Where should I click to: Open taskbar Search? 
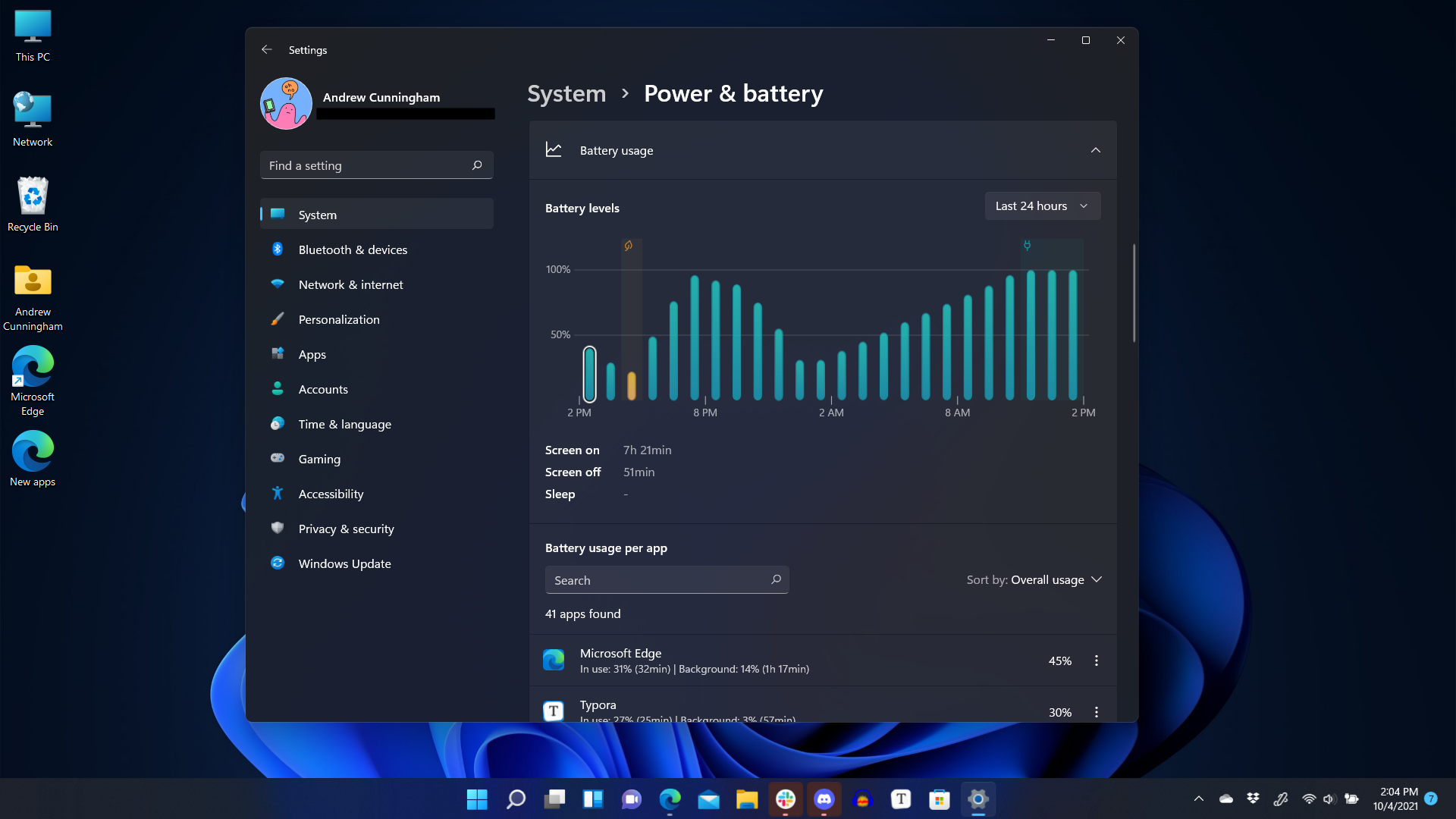tap(516, 799)
